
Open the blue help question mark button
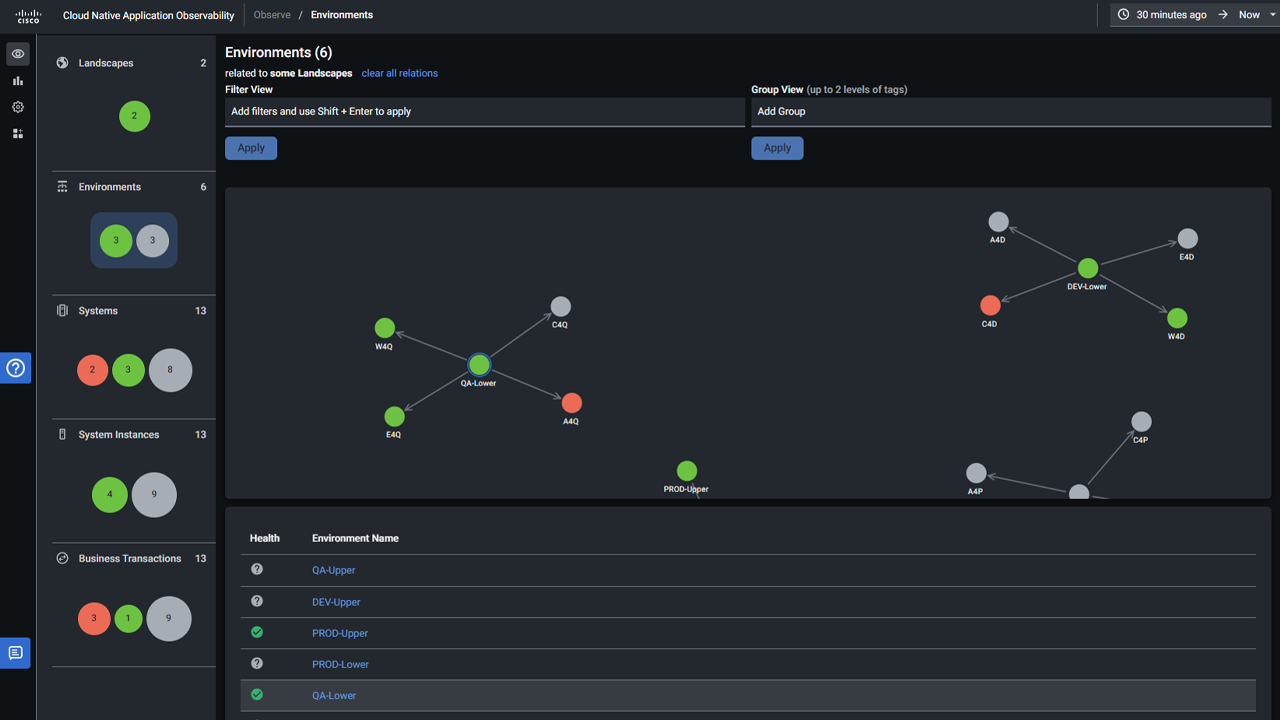click(x=16, y=368)
